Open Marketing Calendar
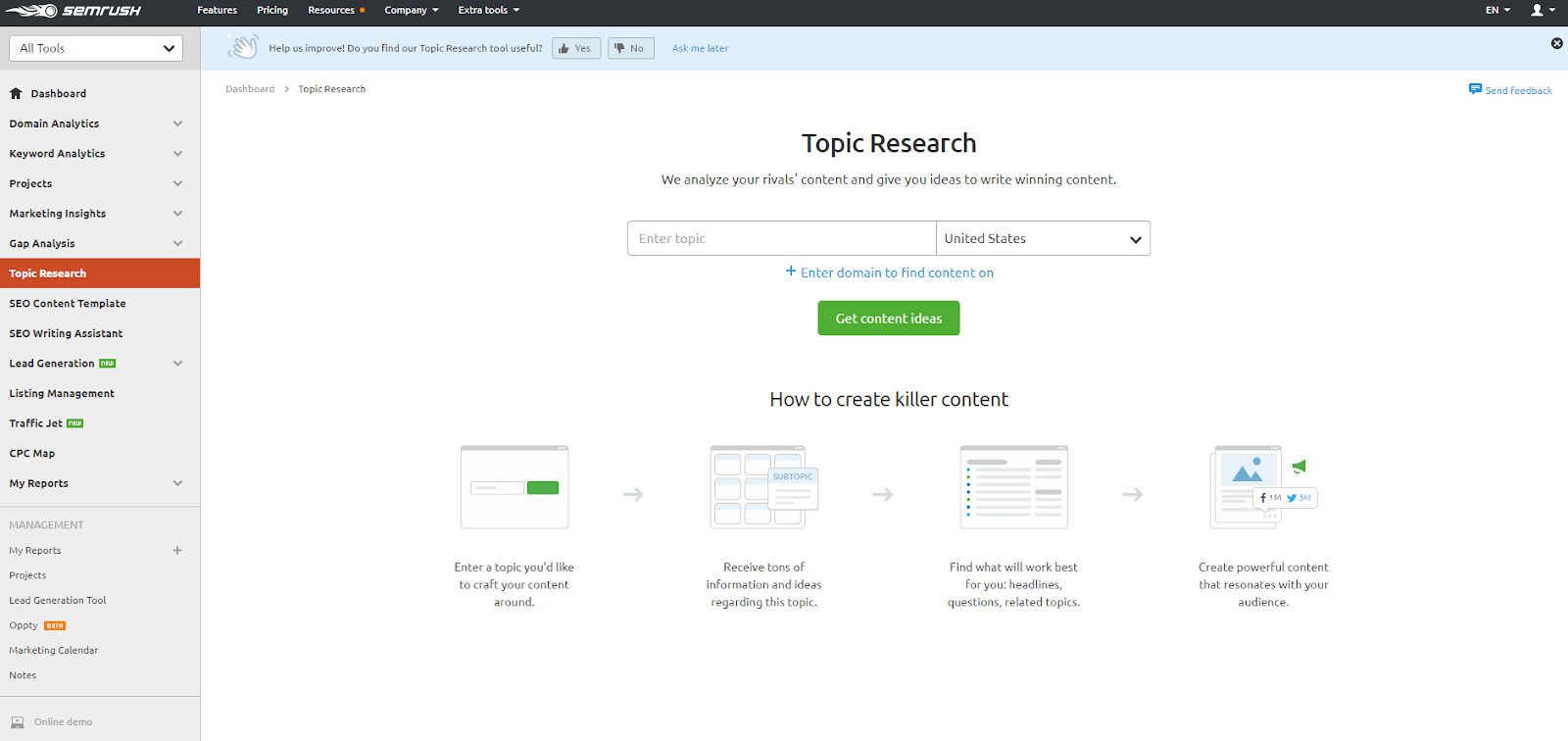 (x=54, y=651)
